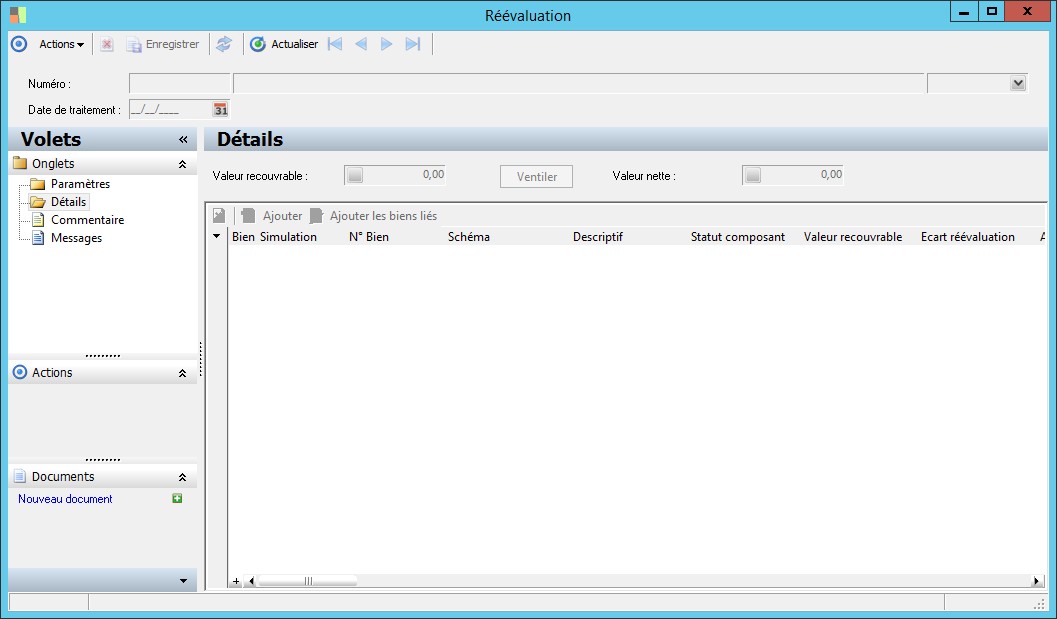Click the plus icon at grid bottom left

pyautogui.click(x=236, y=581)
